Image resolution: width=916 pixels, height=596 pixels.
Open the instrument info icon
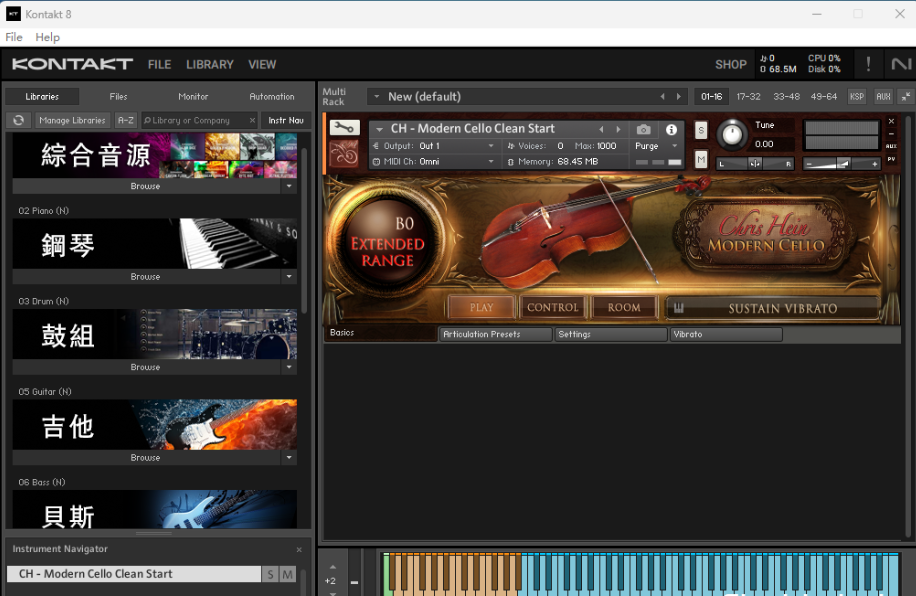671,129
